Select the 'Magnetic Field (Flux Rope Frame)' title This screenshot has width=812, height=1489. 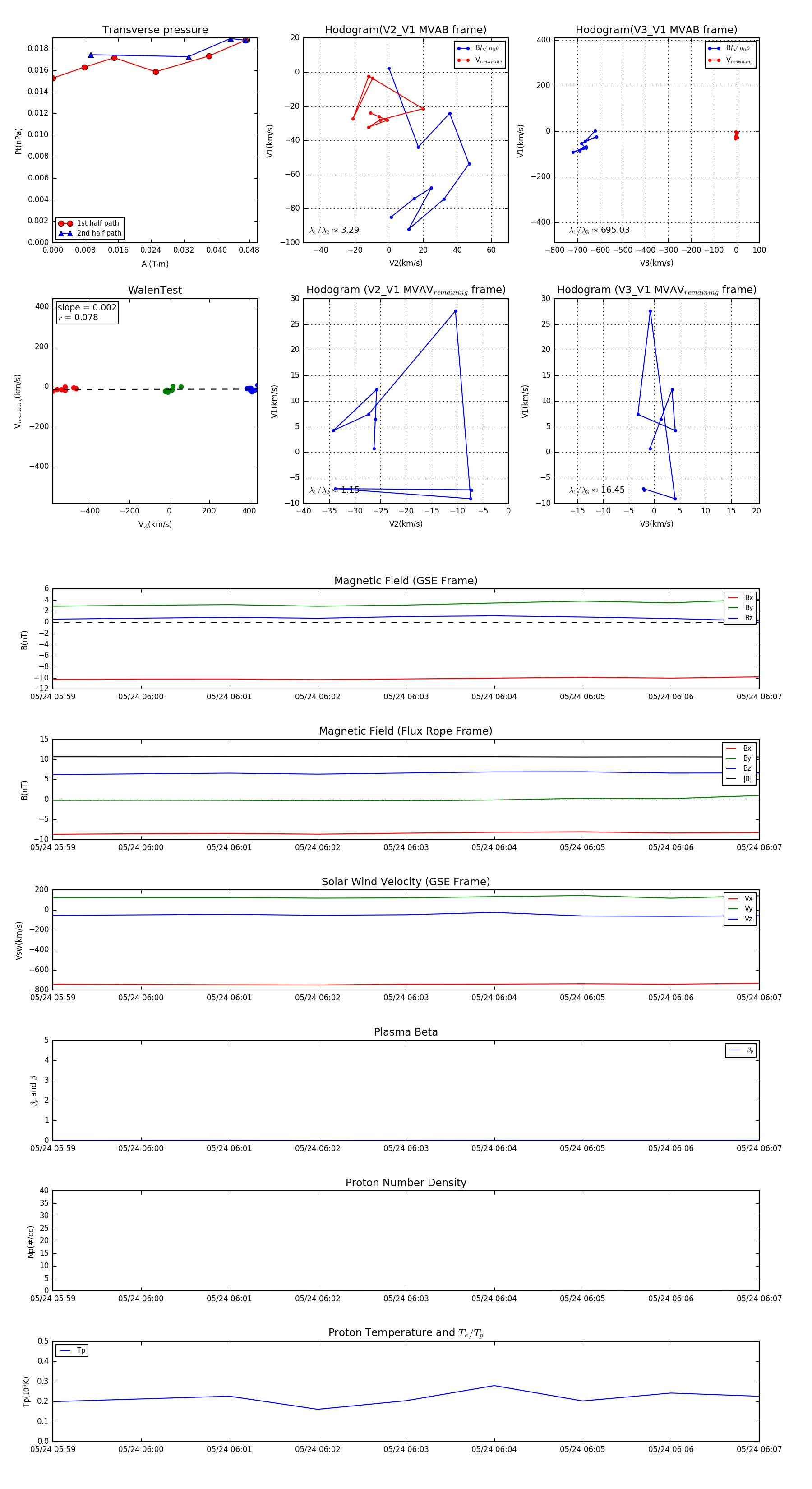point(406,731)
